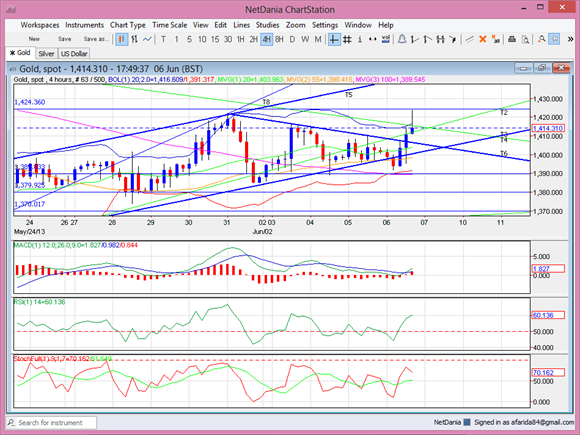
Task: Open the Studies menu
Action: 267,25
